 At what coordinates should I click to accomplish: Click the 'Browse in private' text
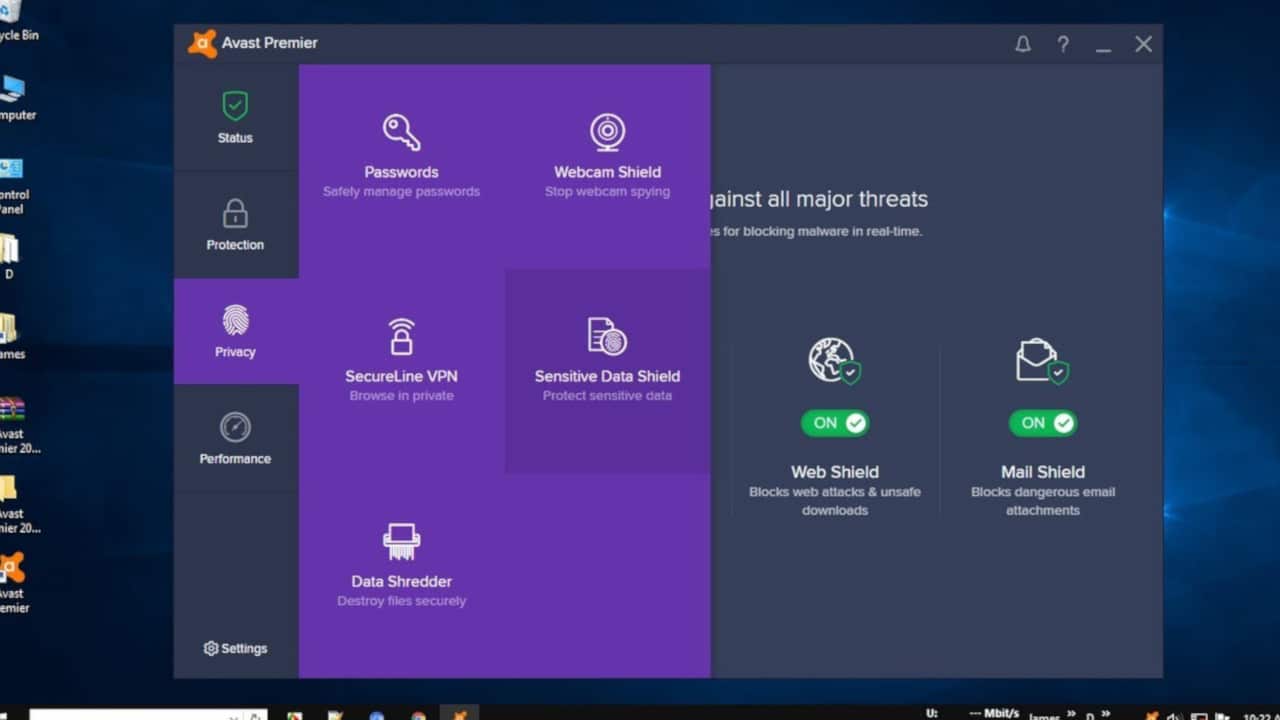[401, 396]
